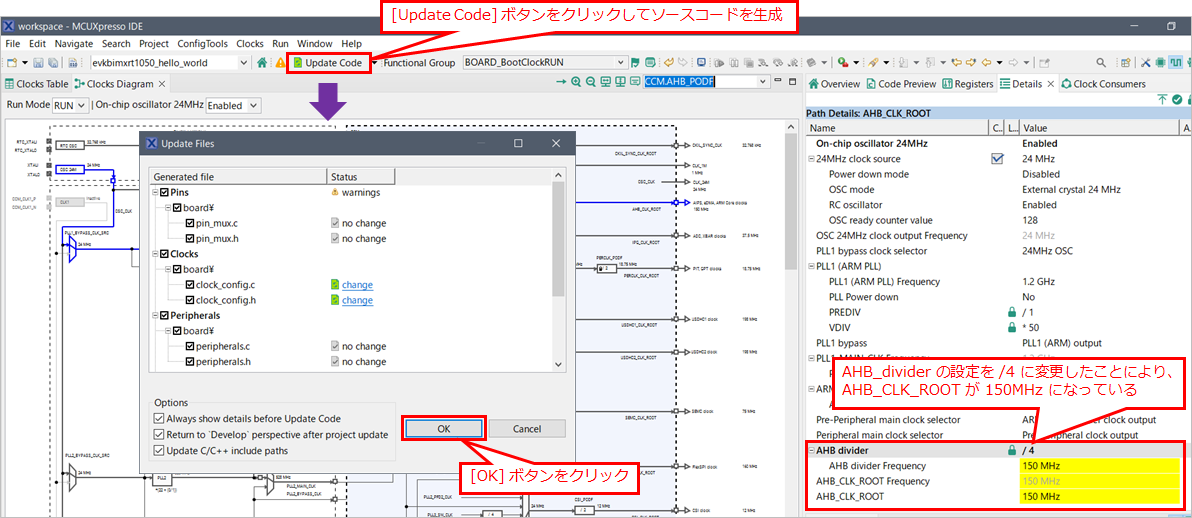Uncheck the clock_config.h checkbox

click(x=190, y=300)
